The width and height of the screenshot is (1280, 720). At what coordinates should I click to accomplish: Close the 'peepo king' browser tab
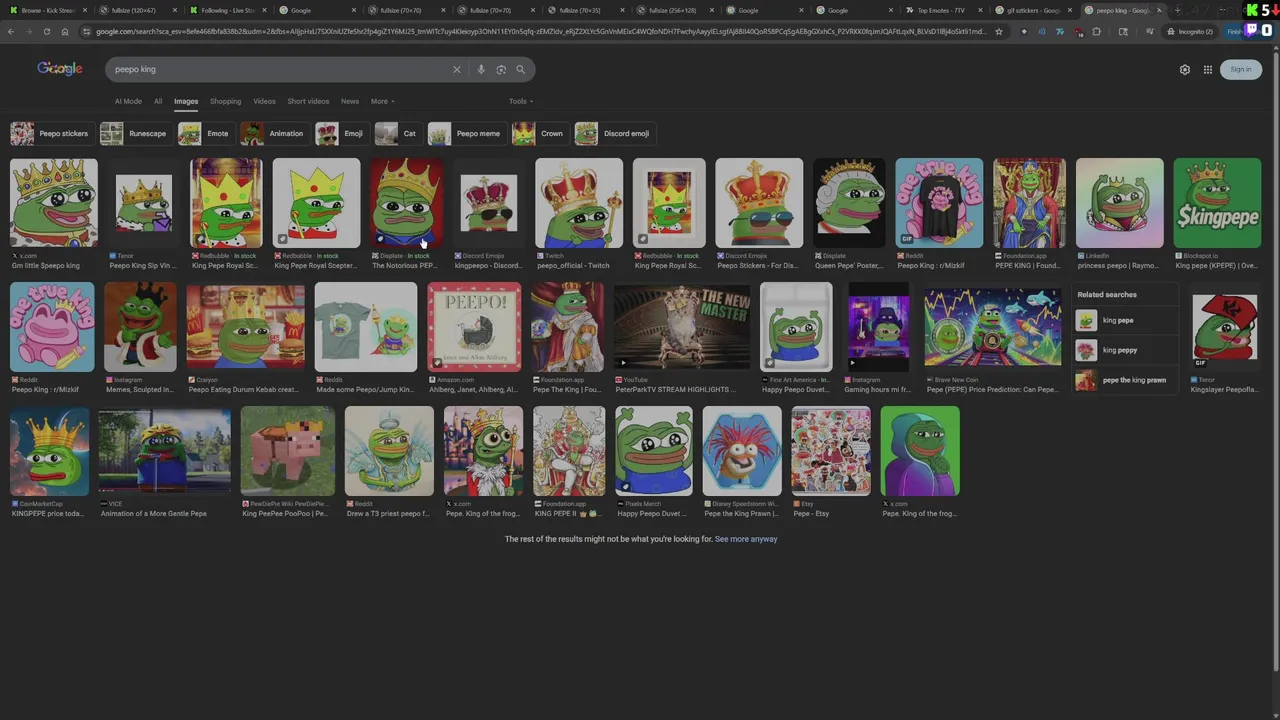[x=1160, y=10]
